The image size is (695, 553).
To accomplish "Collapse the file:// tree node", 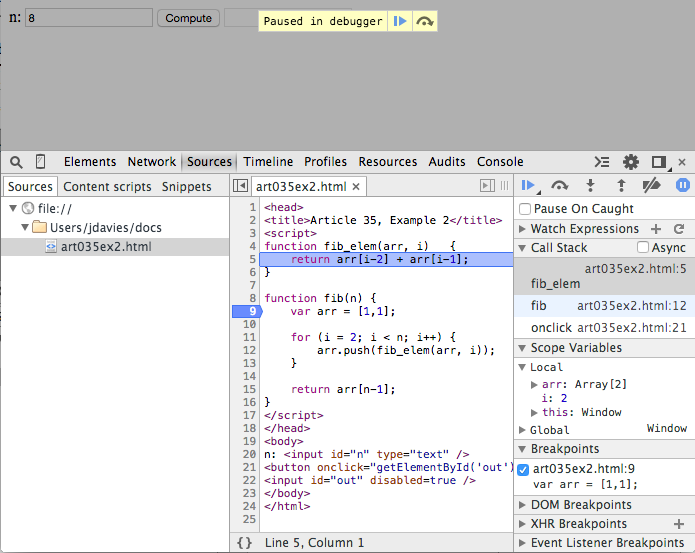I will pos(13,208).
